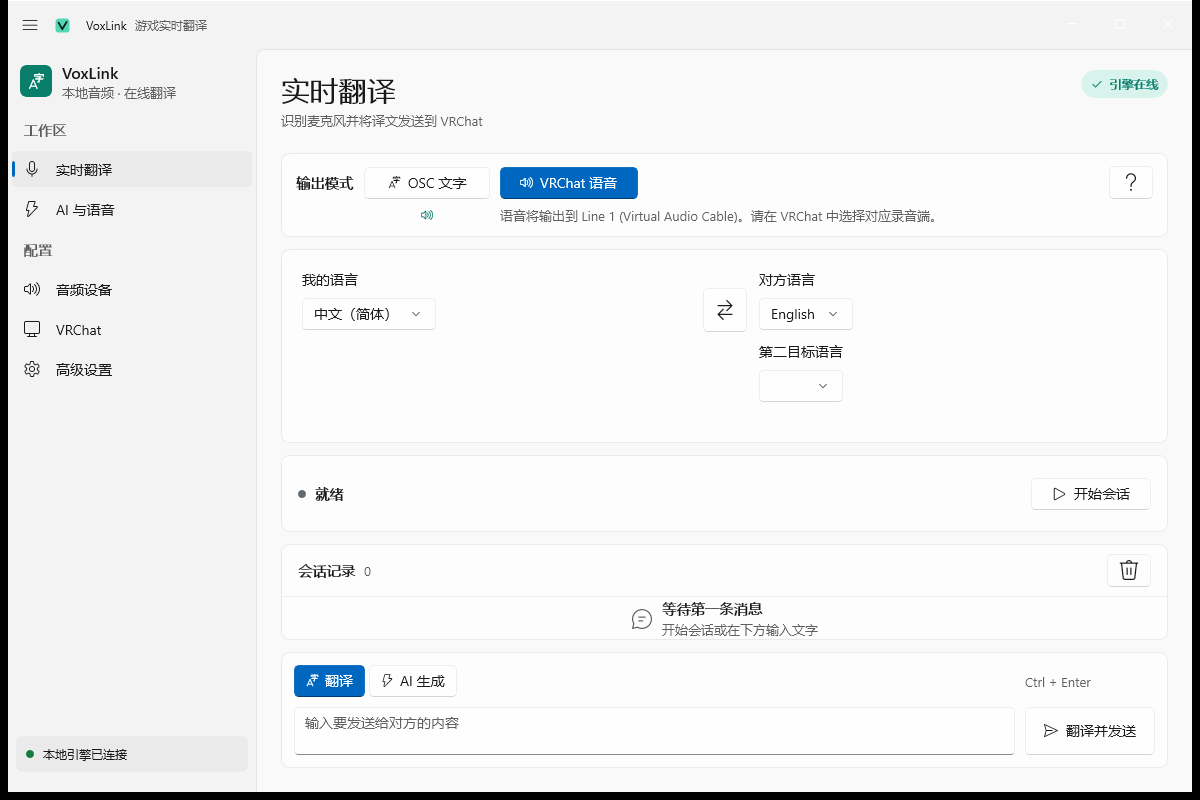Open 对方语言 dropdown showing English

(806, 314)
